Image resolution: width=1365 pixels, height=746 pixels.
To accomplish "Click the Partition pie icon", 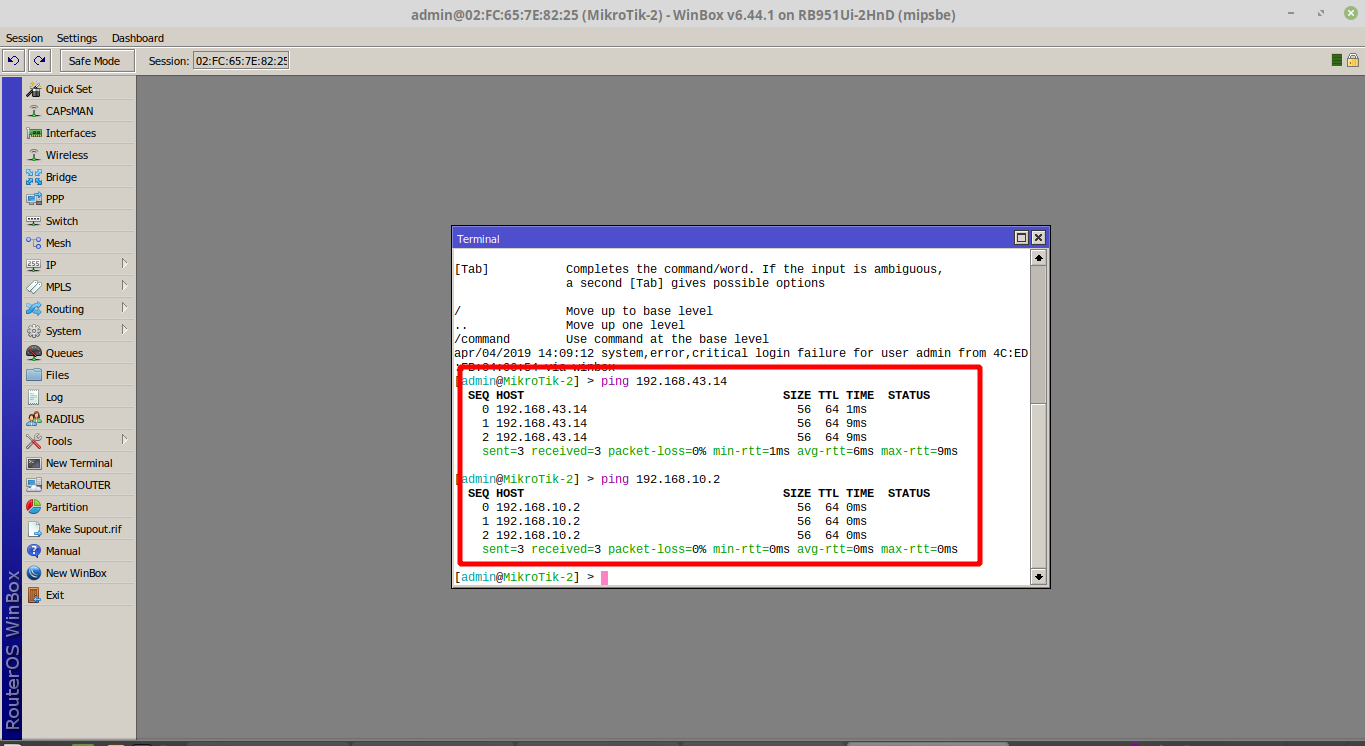I will [x=34, y=507].
